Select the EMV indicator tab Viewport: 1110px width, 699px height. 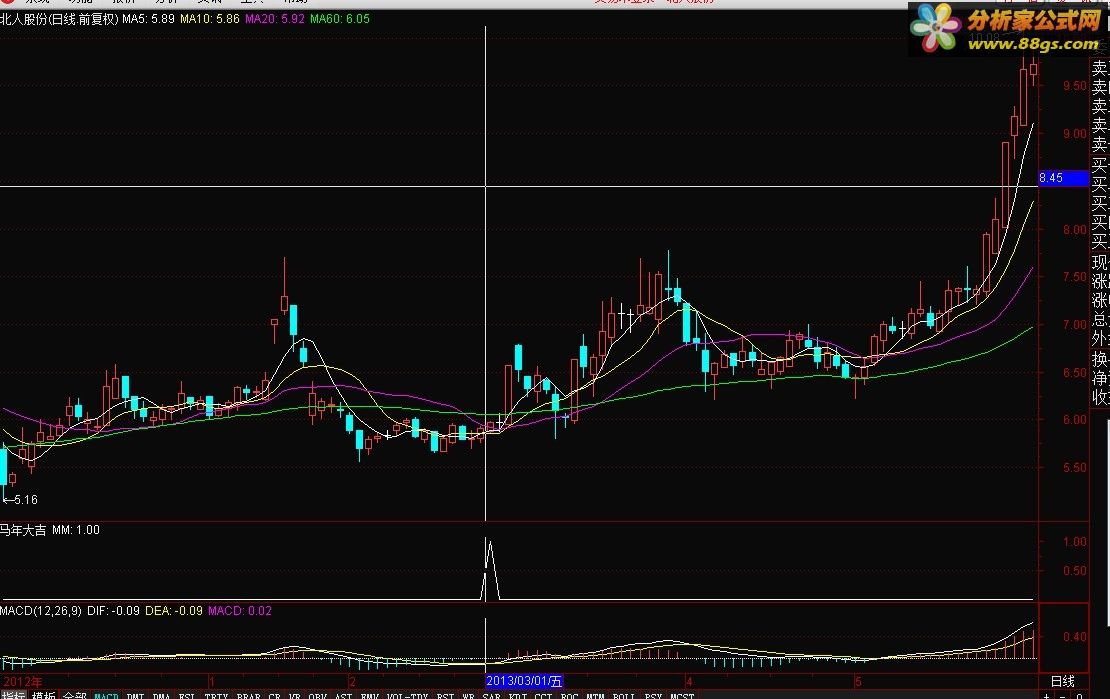pyautogui.click(x=370, y=695)
